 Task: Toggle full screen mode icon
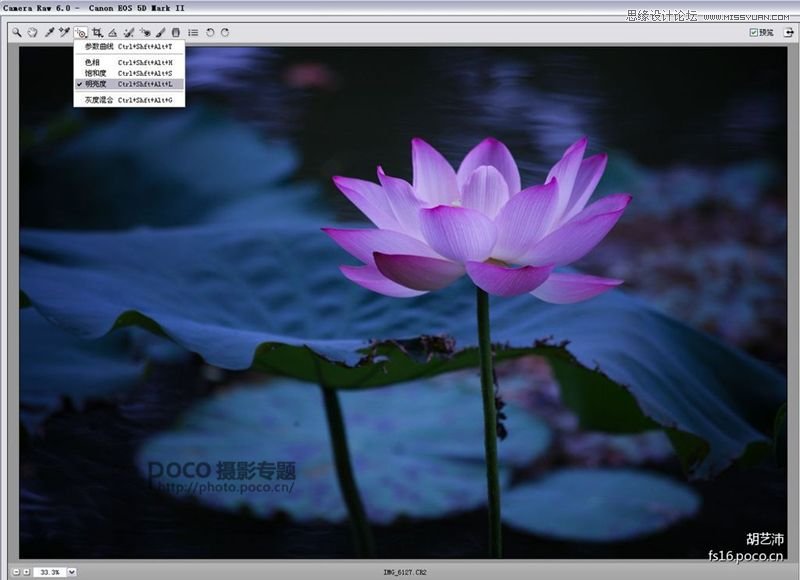click(x=789, y=32)
